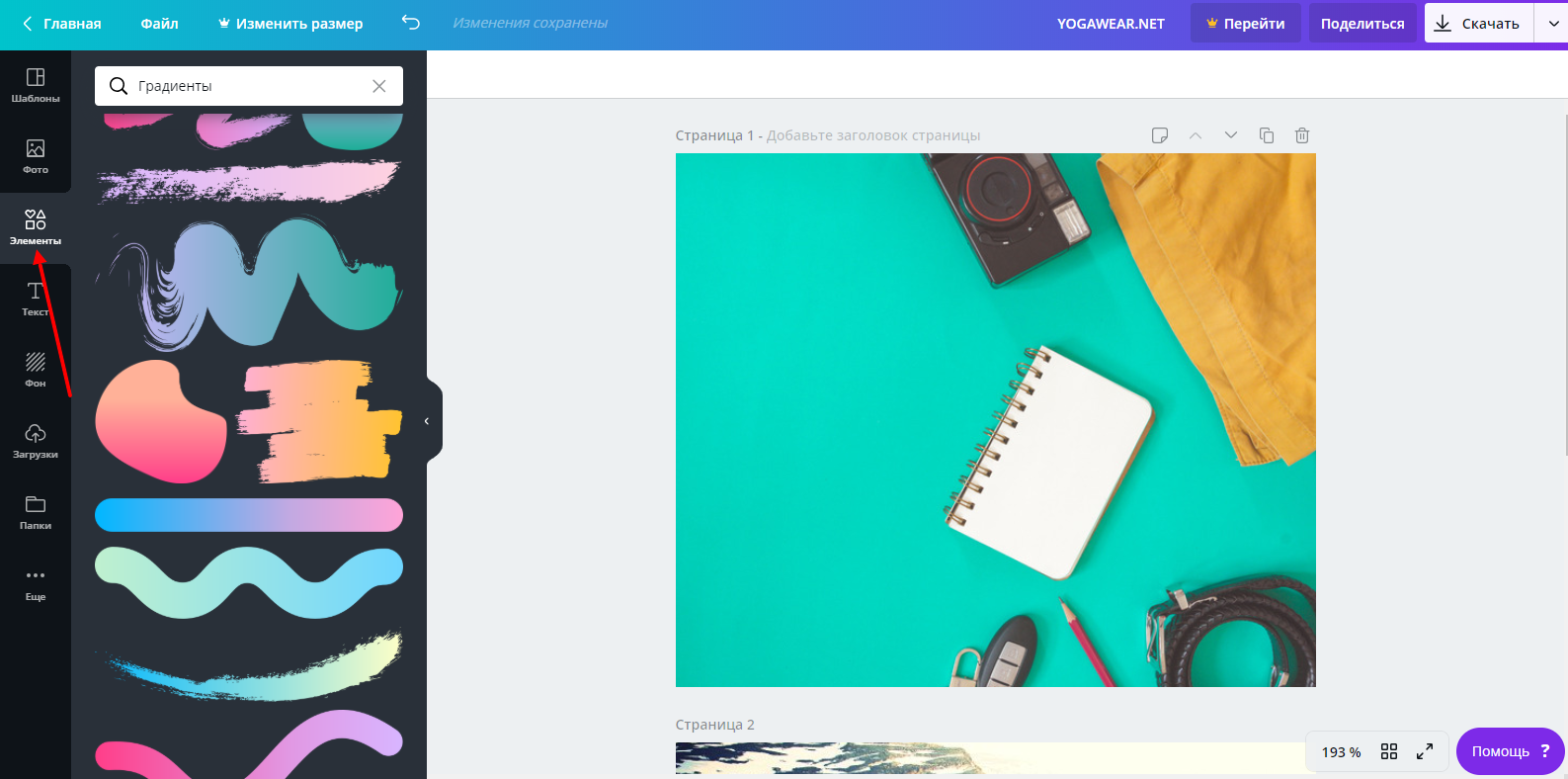Open the Папки (Folders) sidebar tab
This screenshot has width=1568, height=779.
tap(36, 513)
